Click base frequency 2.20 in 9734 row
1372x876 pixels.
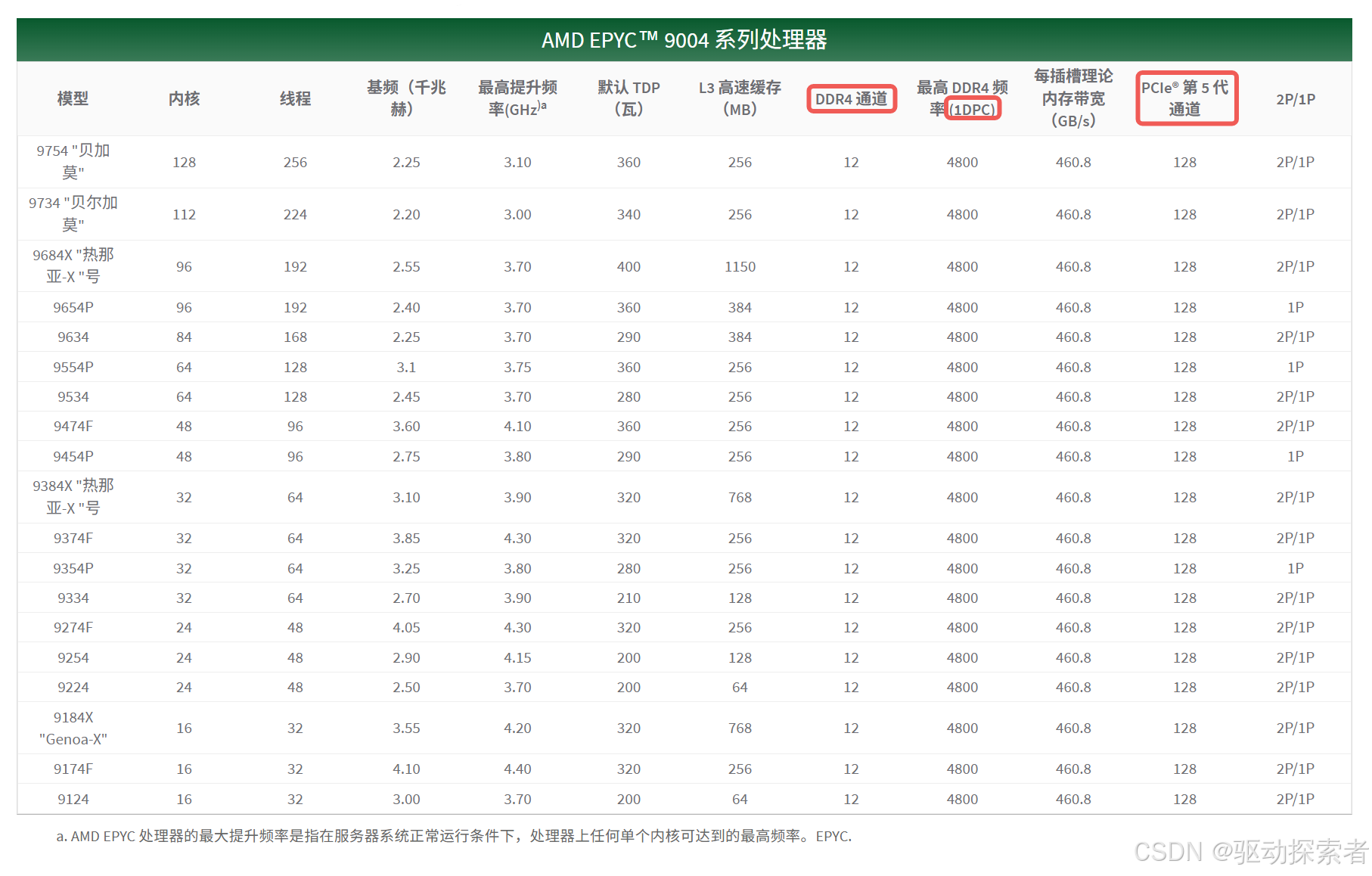[x=406, y=214]
